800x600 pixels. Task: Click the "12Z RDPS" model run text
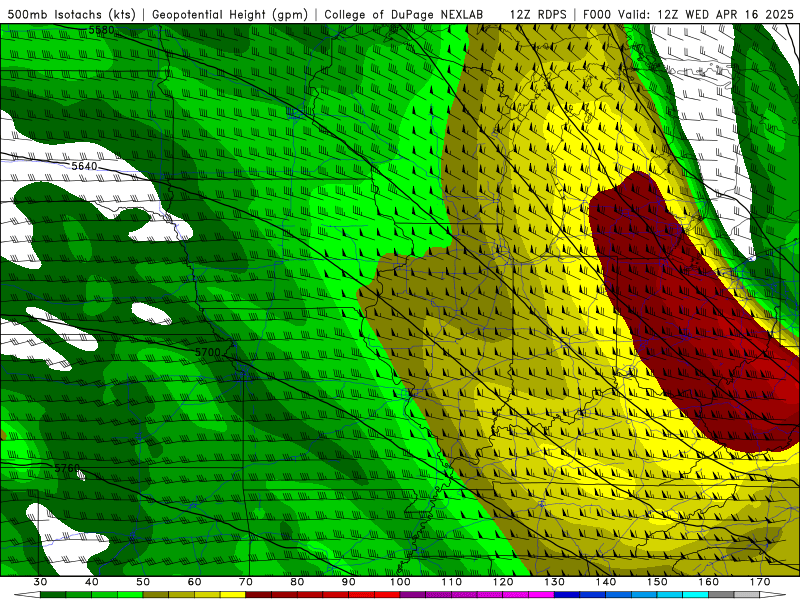tap(538, 14)
